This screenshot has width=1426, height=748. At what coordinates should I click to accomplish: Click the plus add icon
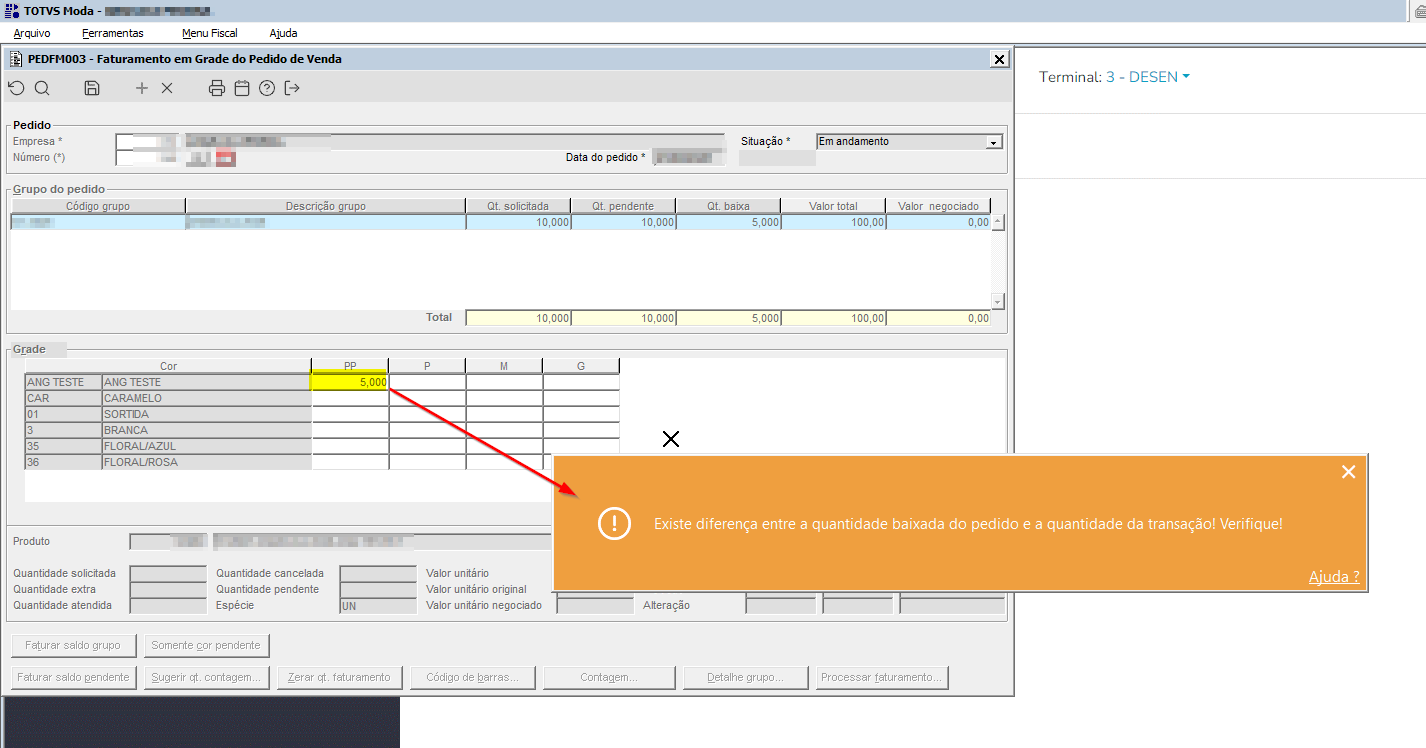tap(142, 88)
